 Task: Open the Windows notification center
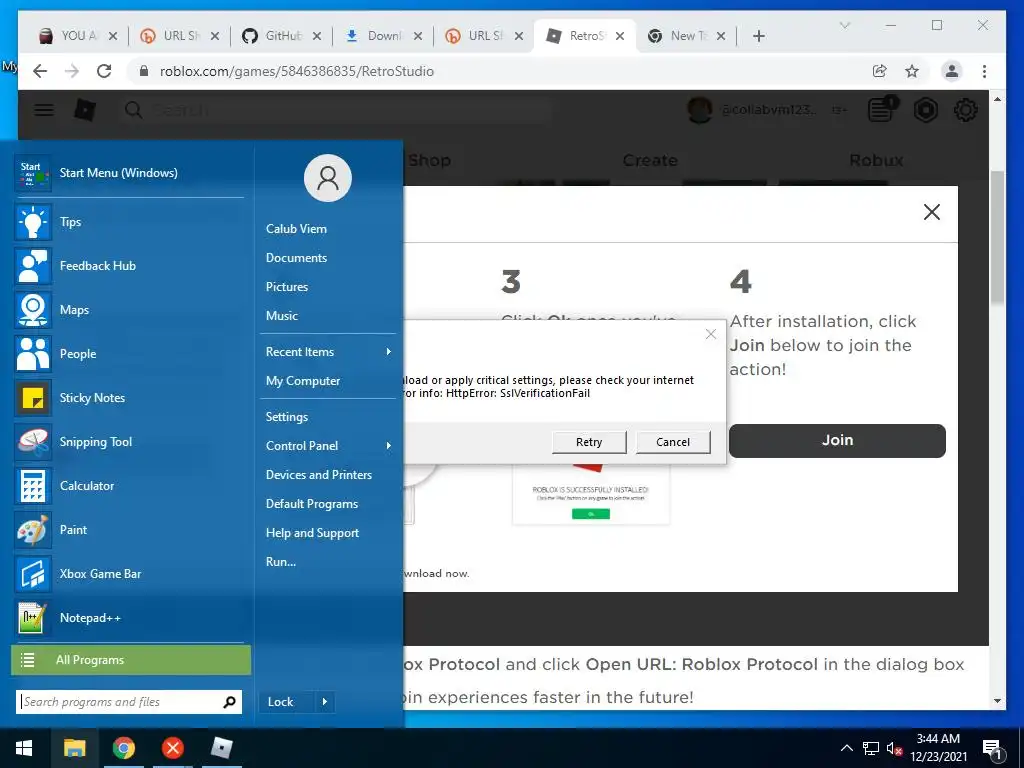pyautogui.click(x=992, y=749)
